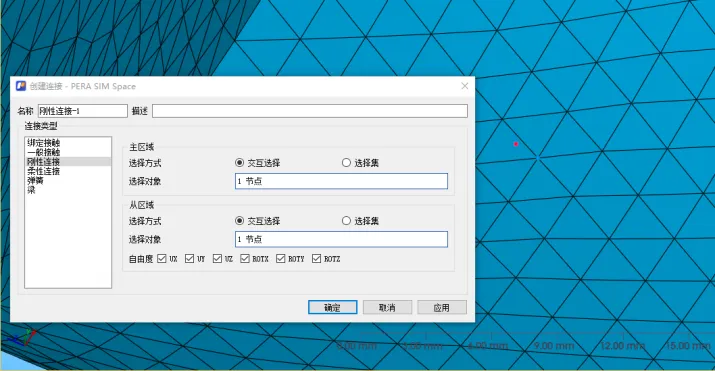The width and height of the screenshot is (715, 371).
Task: Click the red selected node on mesh
Action: click(x=516, y=144)
